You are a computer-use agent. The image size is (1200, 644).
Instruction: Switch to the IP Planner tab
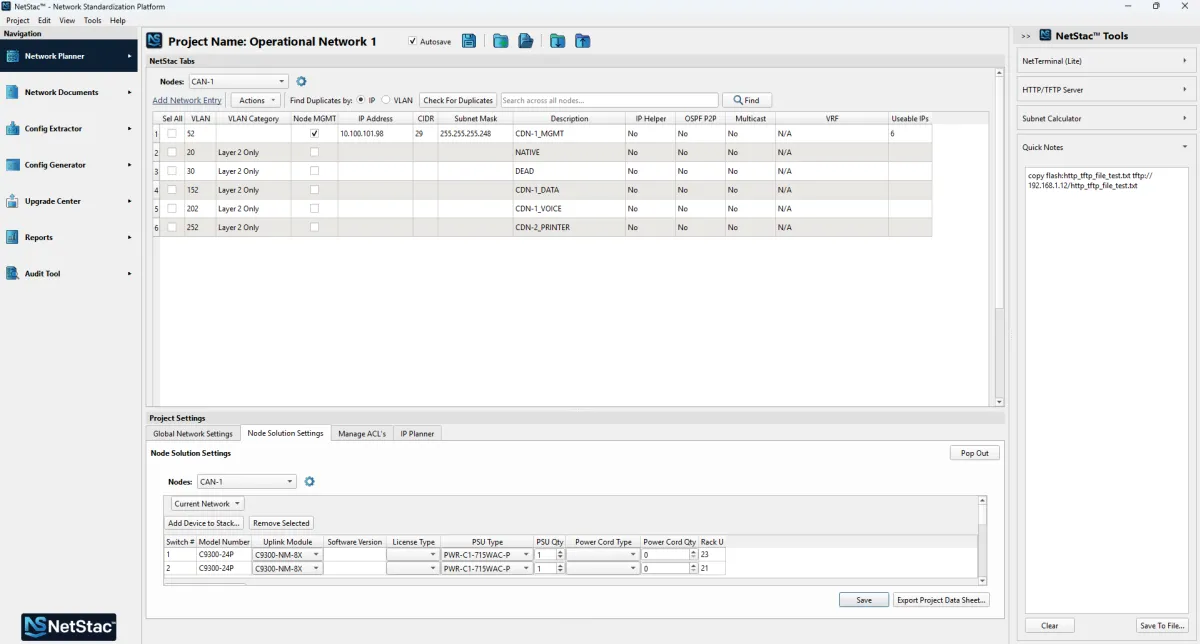pyautogui.click(x=415, y=433)
